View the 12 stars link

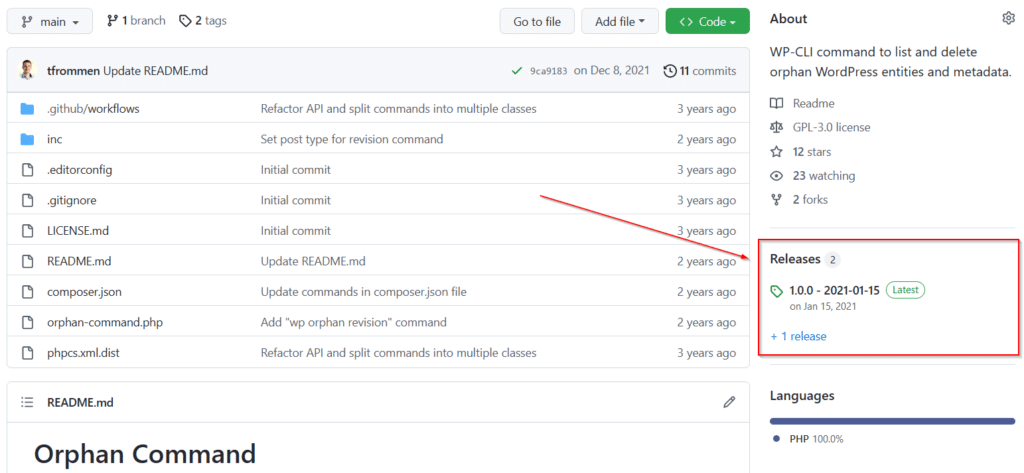tap(812, 152)
